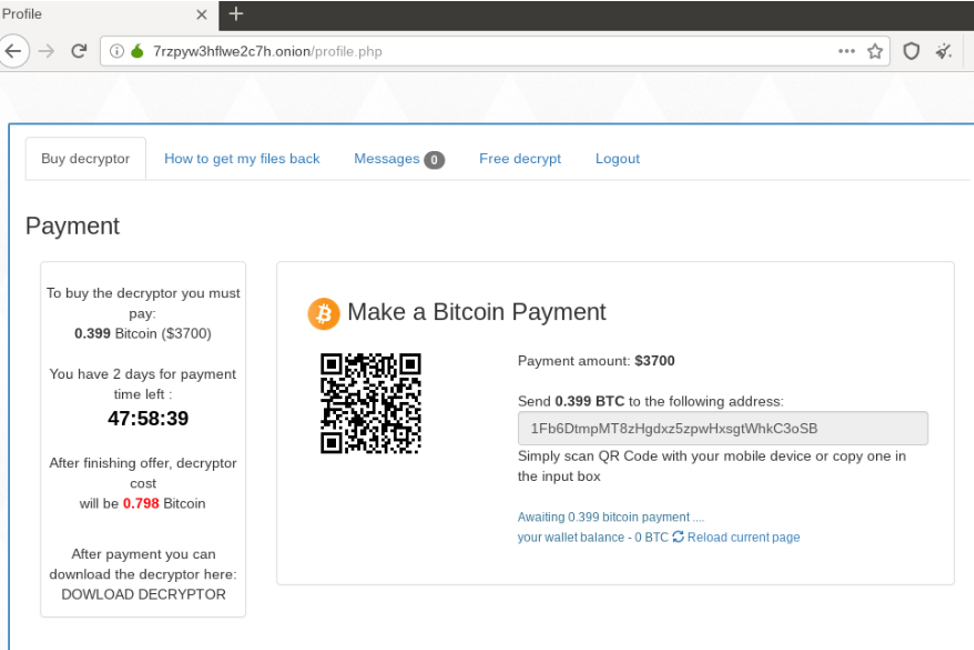
Task: Click the reload arrows icon beside wallet balance
Action: pos(678,536)
